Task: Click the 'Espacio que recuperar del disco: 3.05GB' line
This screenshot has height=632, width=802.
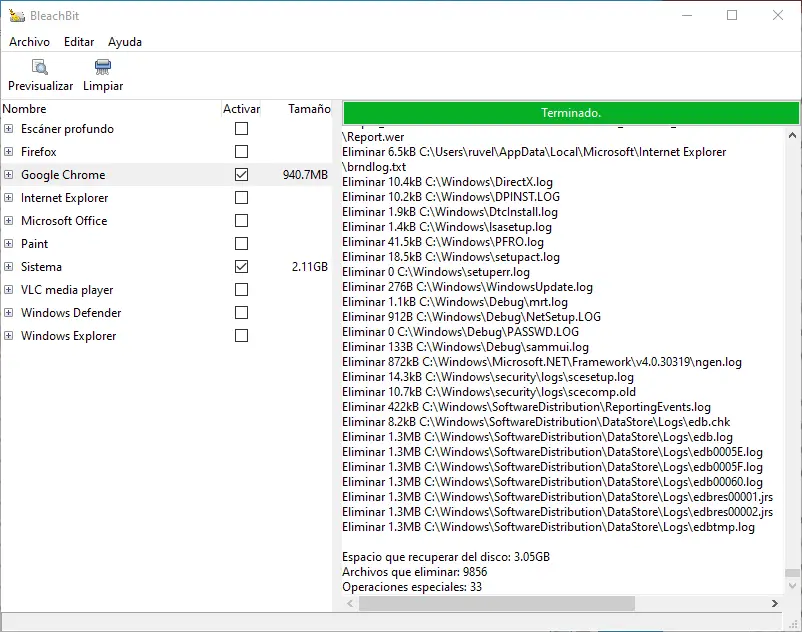Action: click(445, 557)
